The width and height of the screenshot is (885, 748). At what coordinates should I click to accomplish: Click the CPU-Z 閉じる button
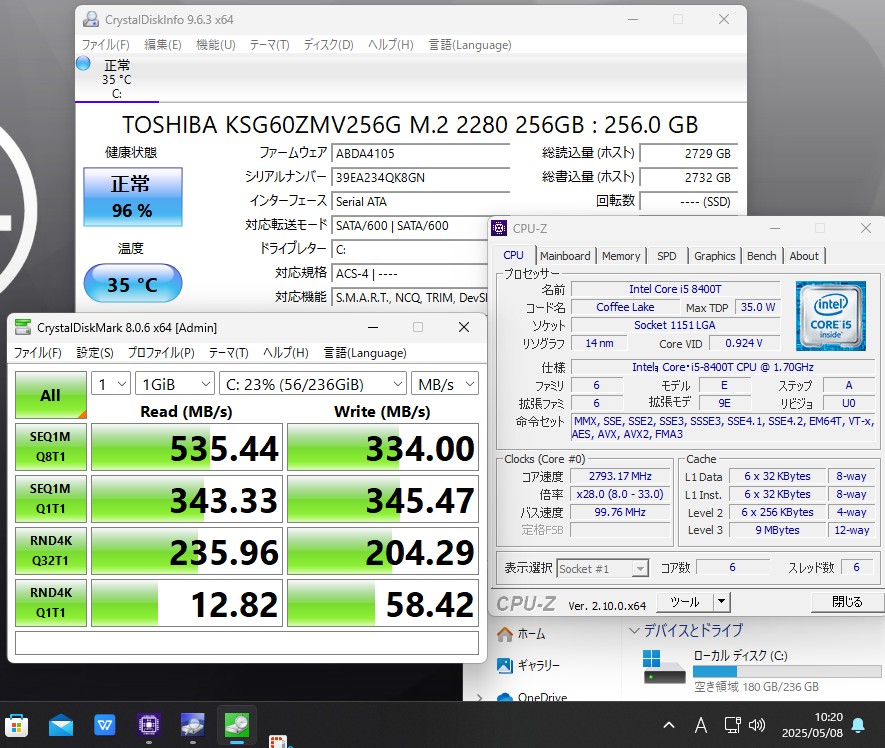click(x=847, y=602)
